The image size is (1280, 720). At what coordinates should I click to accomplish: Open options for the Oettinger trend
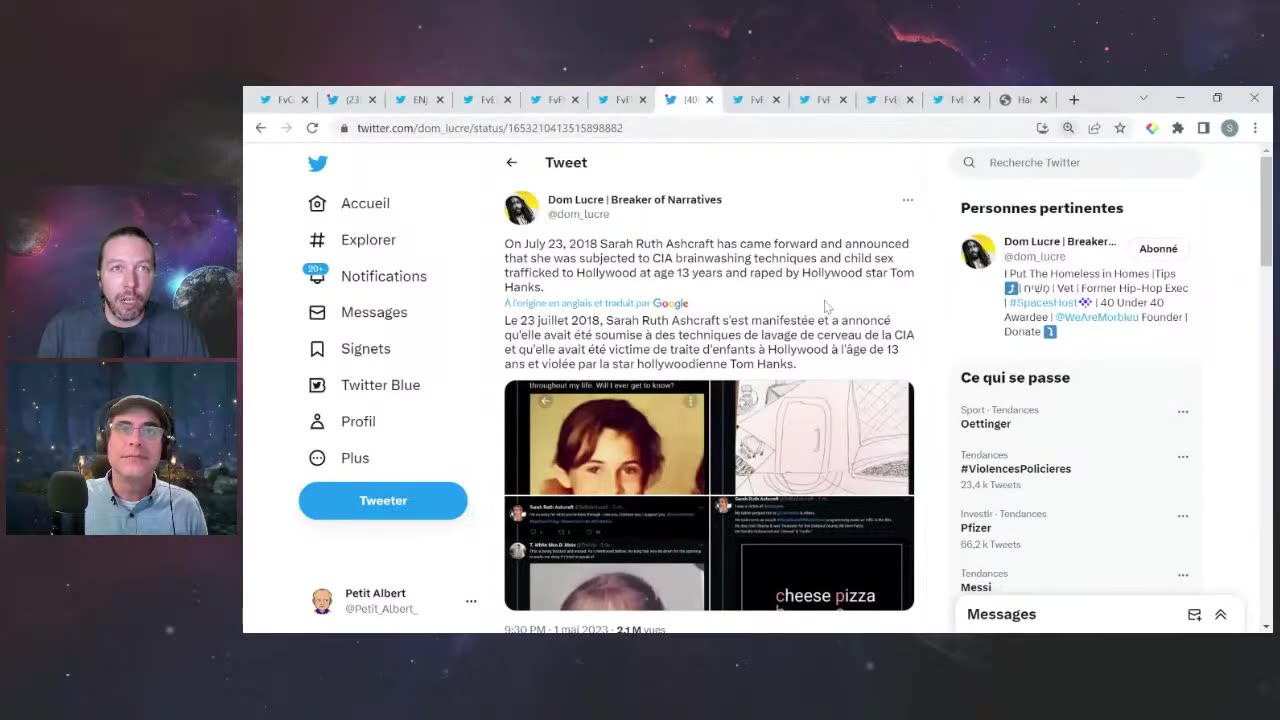pyautogui.click(x=1183, y=412)
